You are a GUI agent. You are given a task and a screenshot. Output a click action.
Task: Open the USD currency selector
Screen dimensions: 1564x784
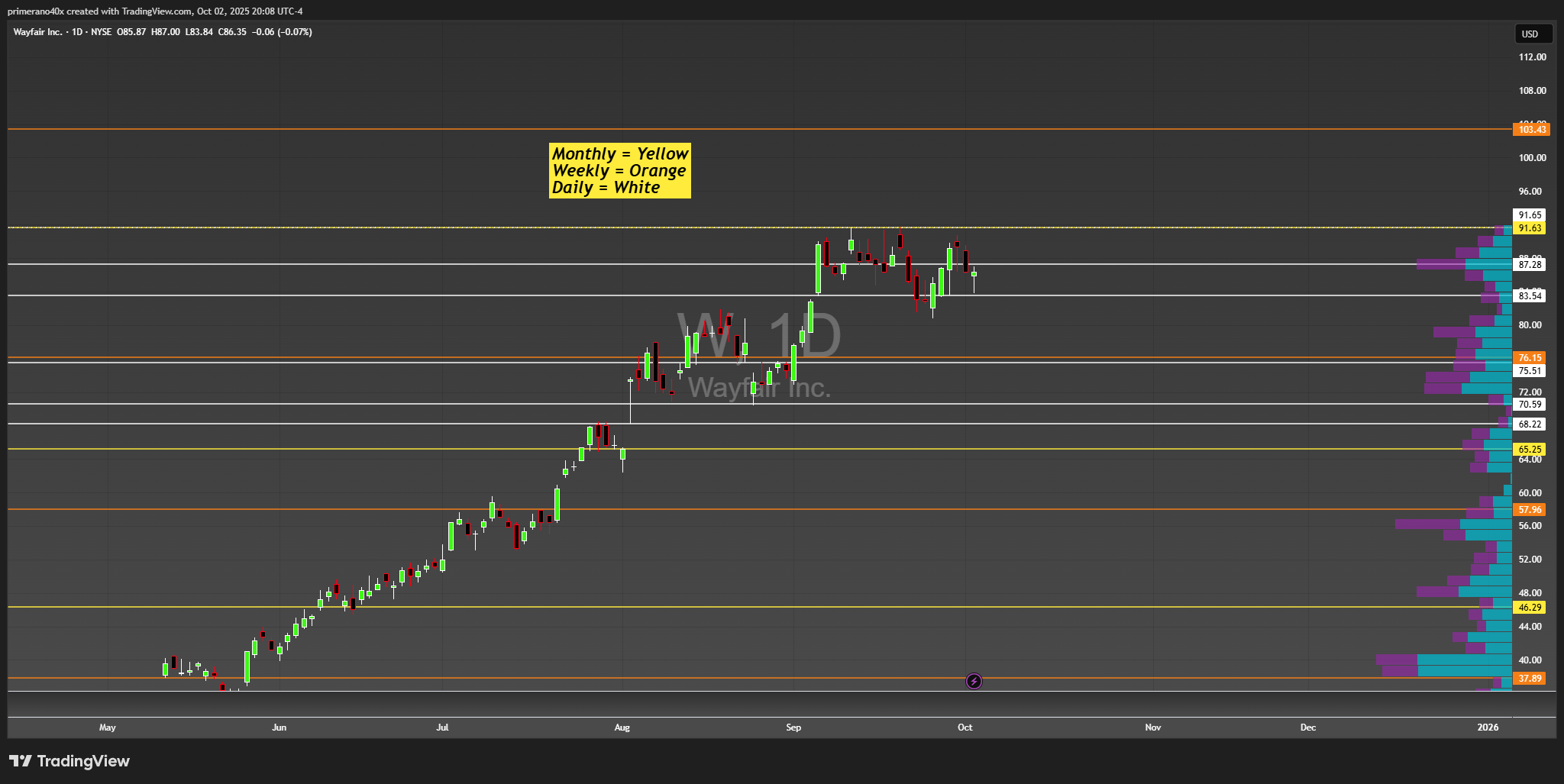[x=1533, y=34]
